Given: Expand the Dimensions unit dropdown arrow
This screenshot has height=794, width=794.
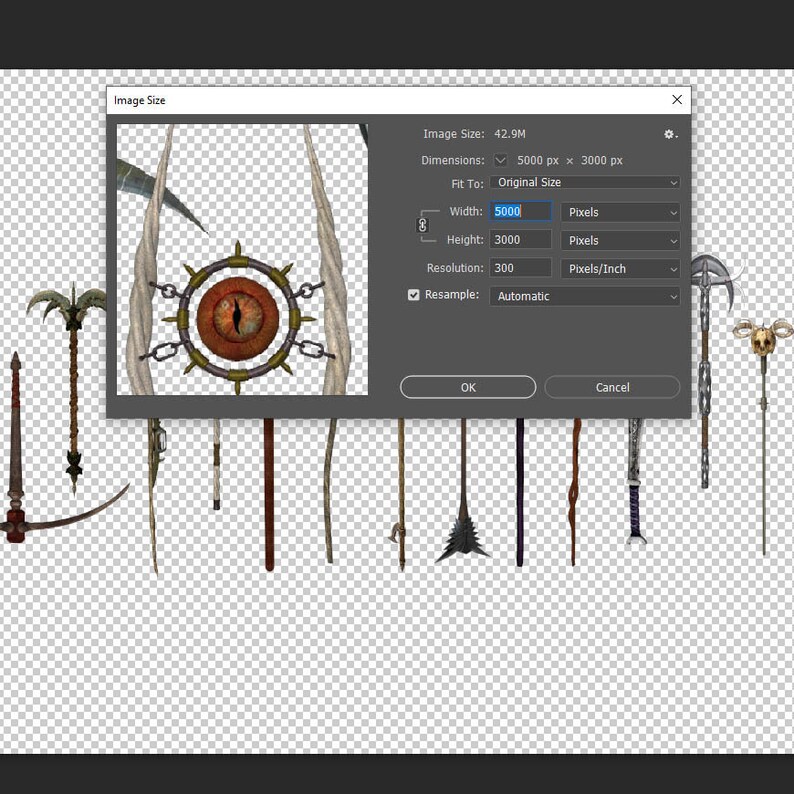Looking at the screenshot, I should pyautogui.click(x=500, y=161).
